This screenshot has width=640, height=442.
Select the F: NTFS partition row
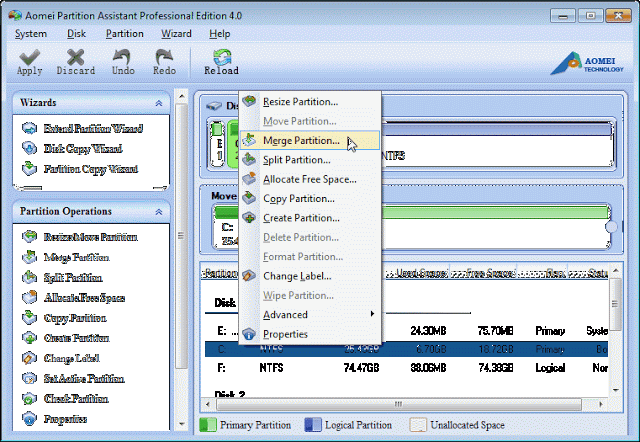click(x=407, y=368)
